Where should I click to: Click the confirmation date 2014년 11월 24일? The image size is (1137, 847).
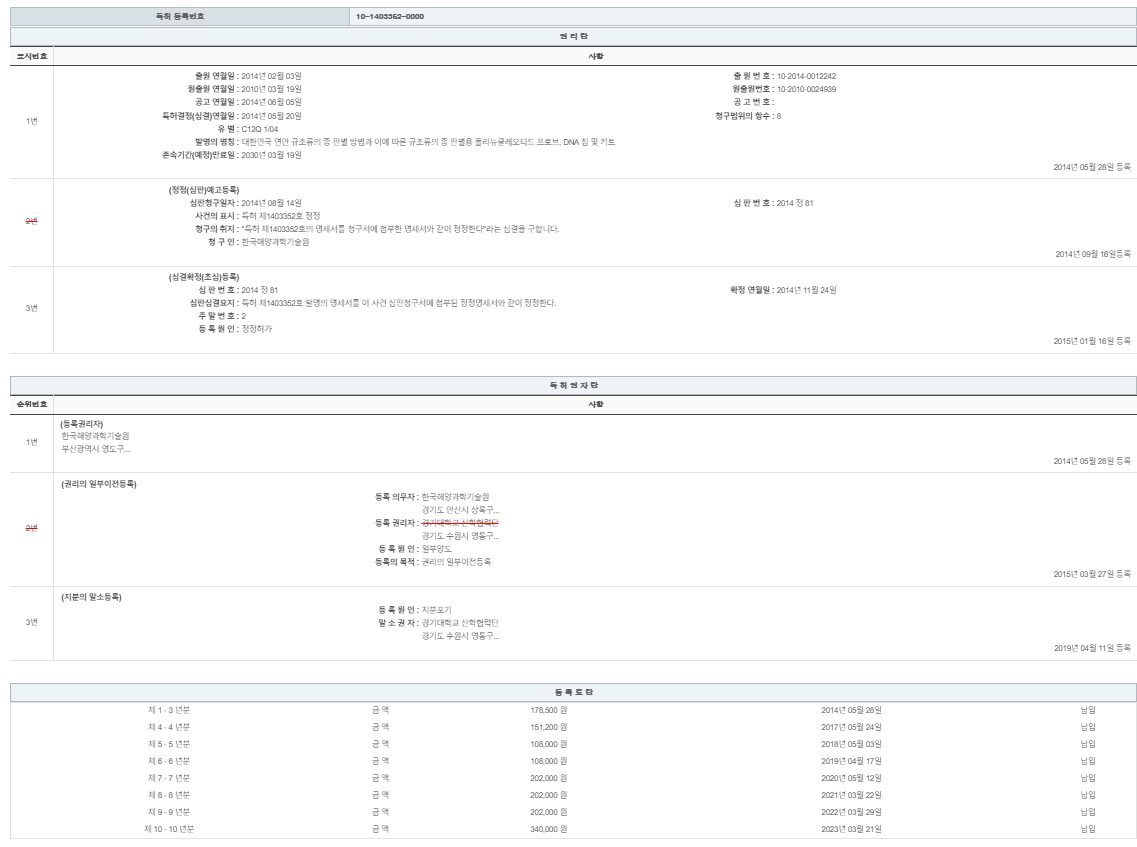point(806,290)
